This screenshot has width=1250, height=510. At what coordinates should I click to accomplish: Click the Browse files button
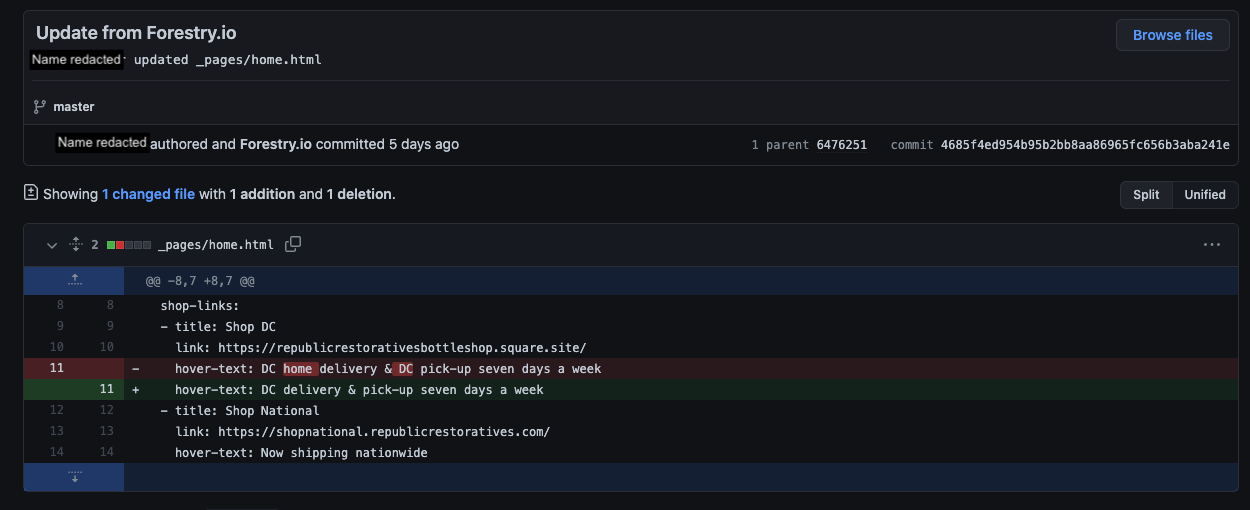click(x=1172, y=35)
